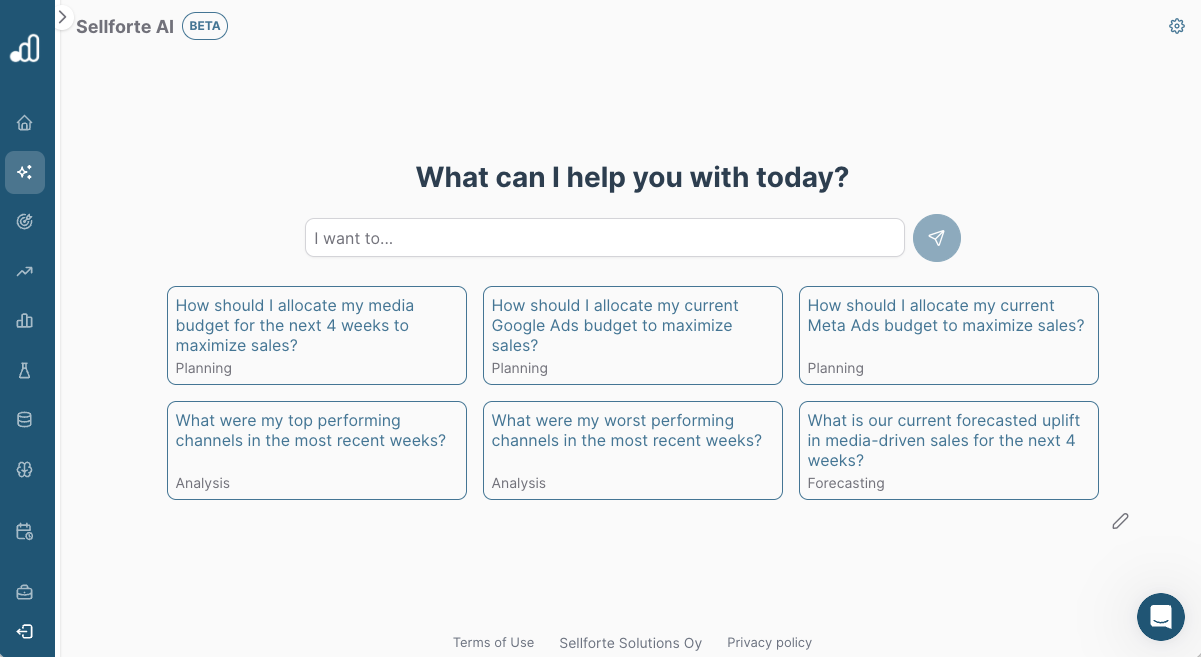Go to the Home page icon

(25, 123)
